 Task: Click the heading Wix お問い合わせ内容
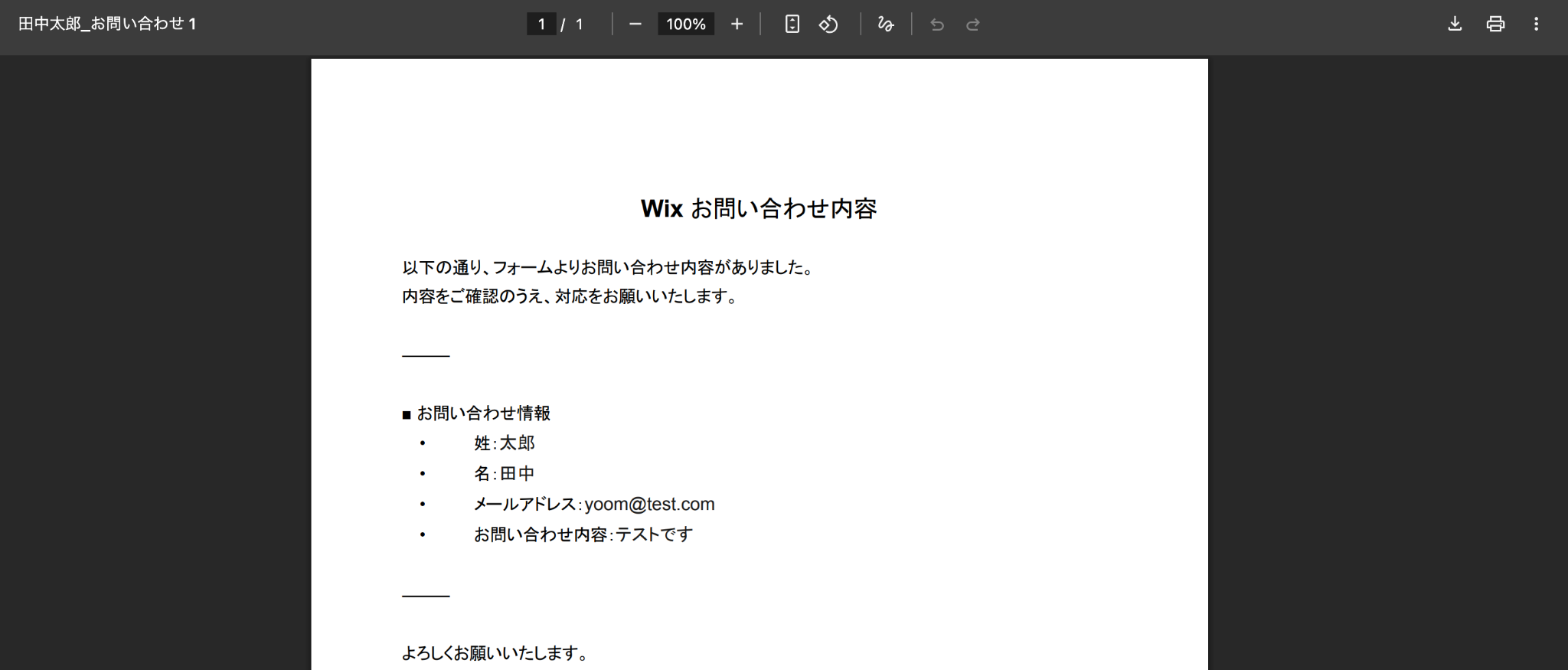pyautogui.click(x=759, y=208)
